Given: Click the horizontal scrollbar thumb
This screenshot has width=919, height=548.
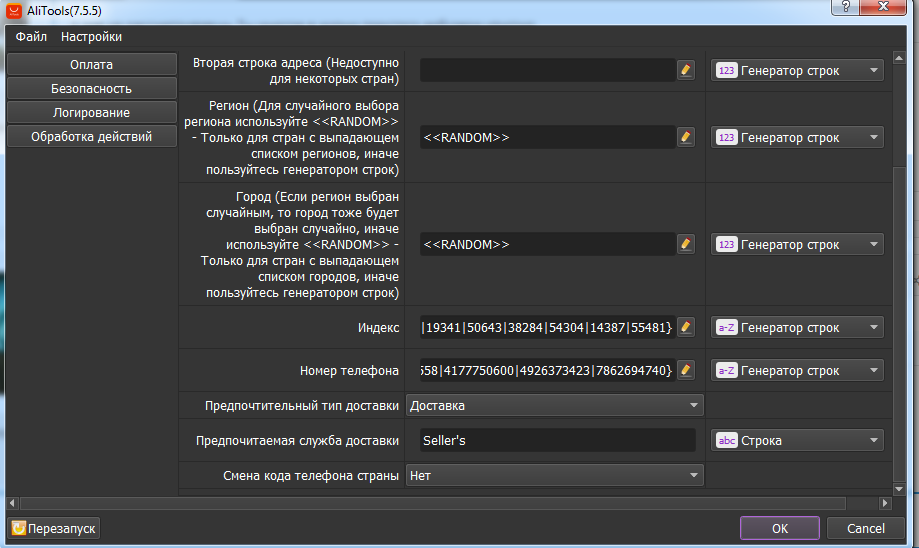Looking at the screenshot, I should (433, 503).
